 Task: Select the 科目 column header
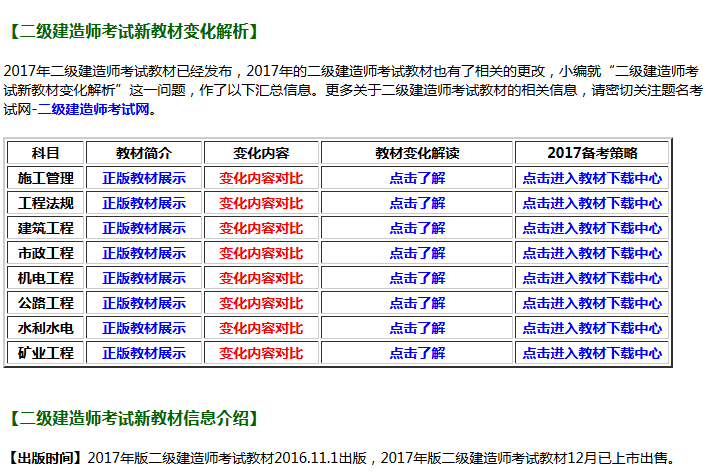(x=45, y=153)
